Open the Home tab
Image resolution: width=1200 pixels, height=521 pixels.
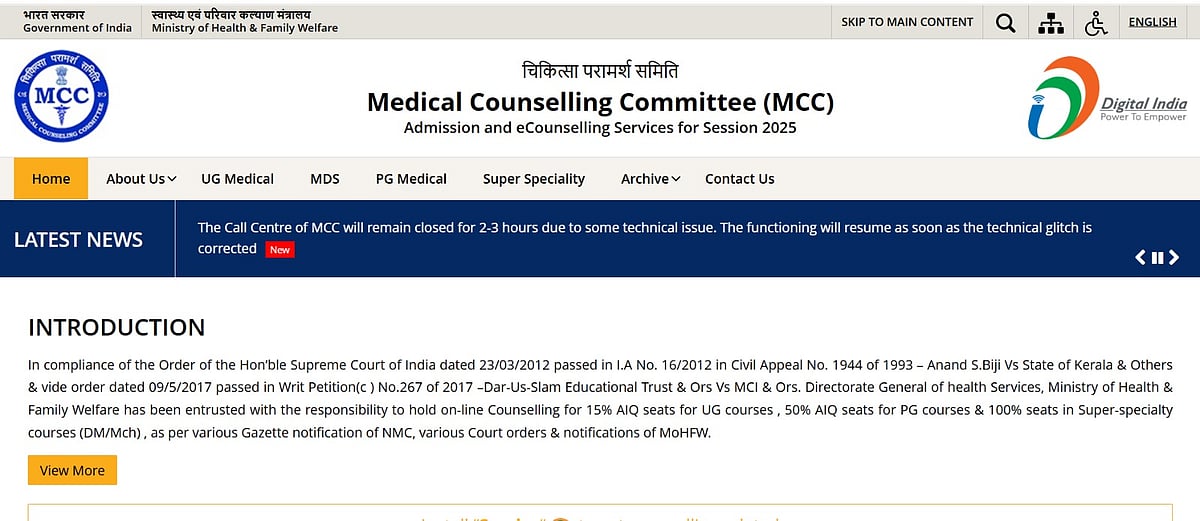click(51, 179)
